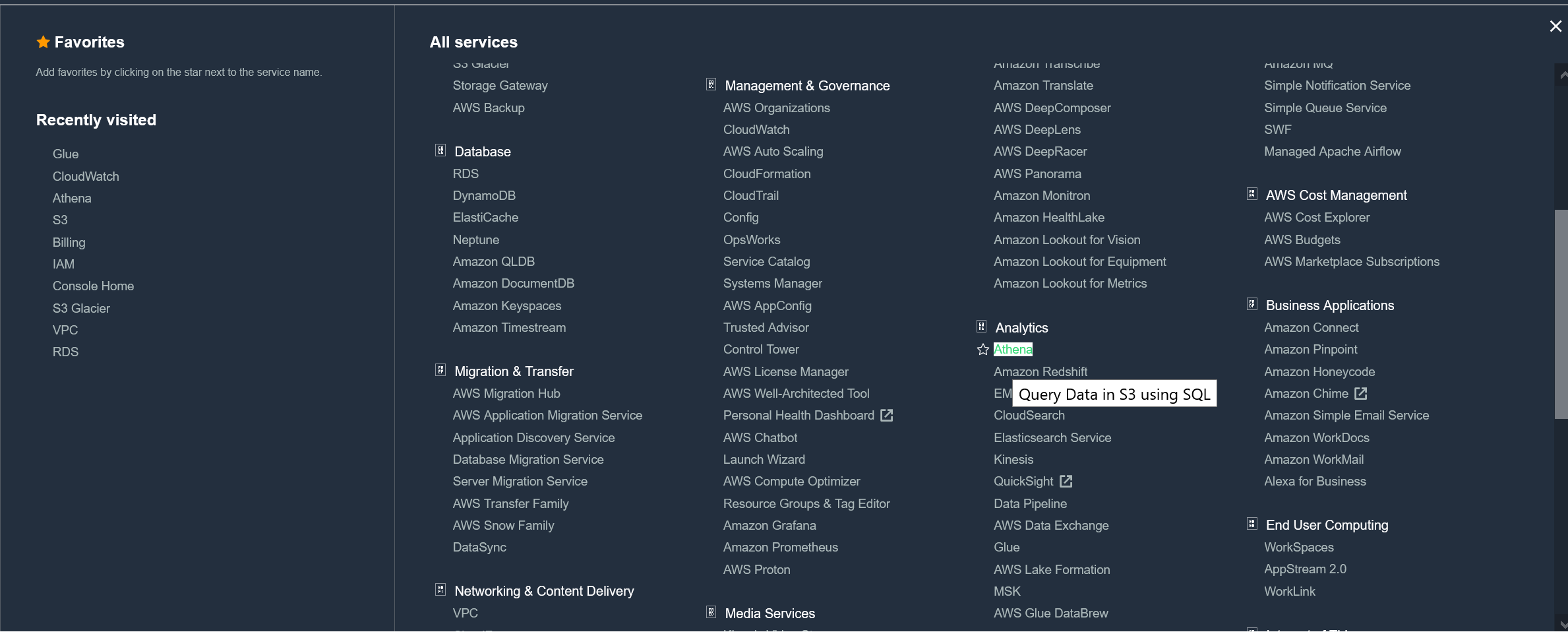This screenshot has width=1568, height=632.
Task: Click external link icon beside QuickSight
Action: (x=1066, y=482)
